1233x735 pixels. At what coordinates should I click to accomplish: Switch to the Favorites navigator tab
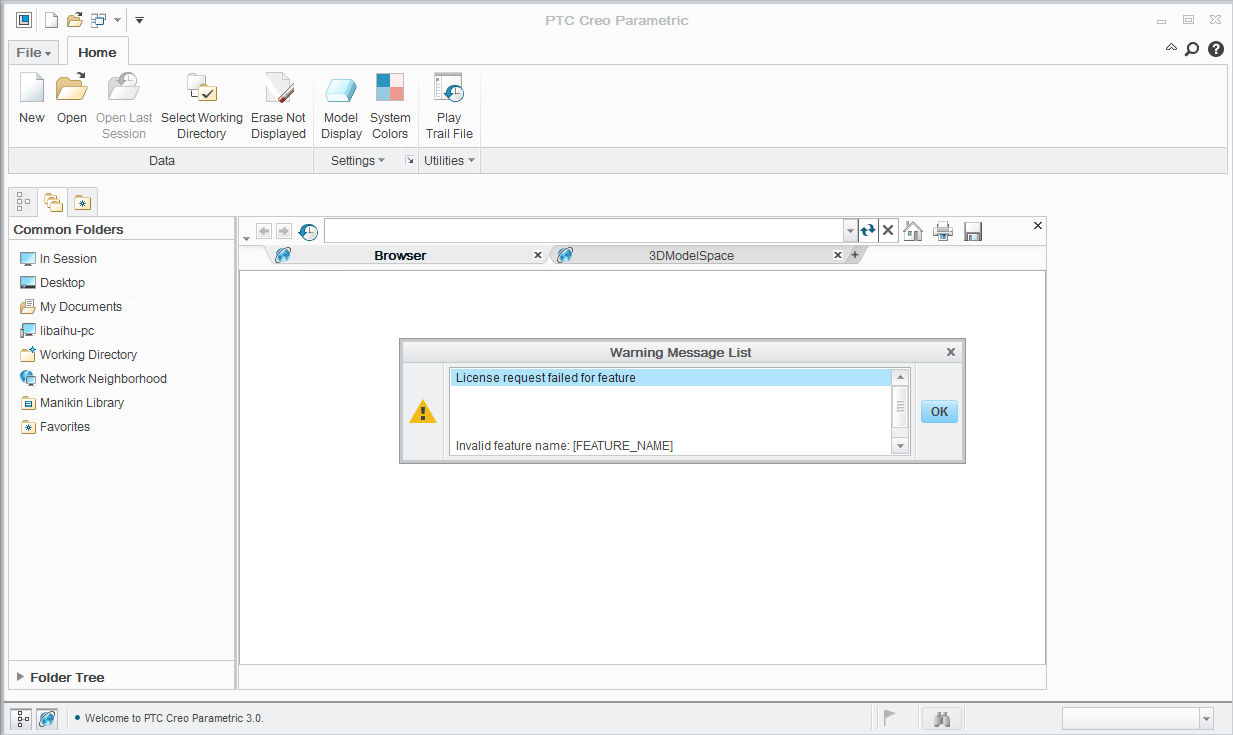pos(82,202)
